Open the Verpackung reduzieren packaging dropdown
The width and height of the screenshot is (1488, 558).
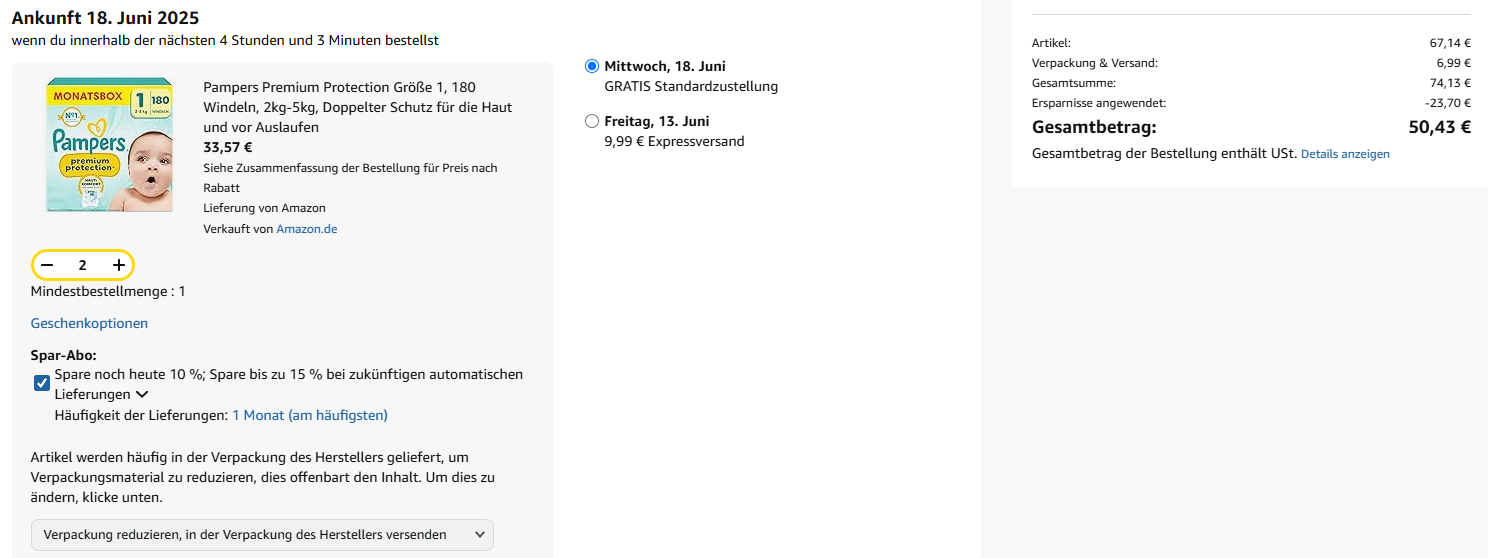coord(262,535)
